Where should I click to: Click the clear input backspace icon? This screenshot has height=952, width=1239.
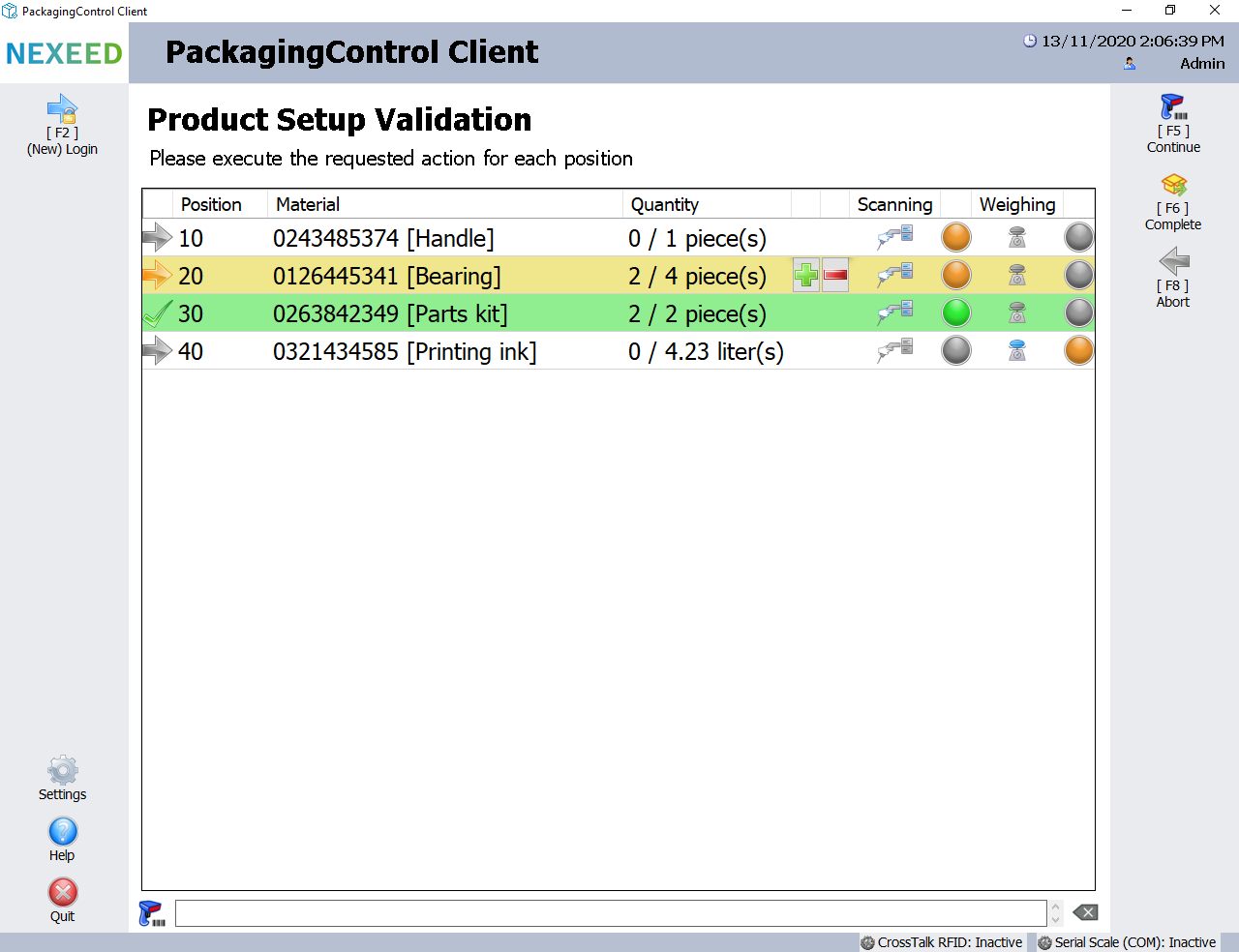pos(1085,912)
